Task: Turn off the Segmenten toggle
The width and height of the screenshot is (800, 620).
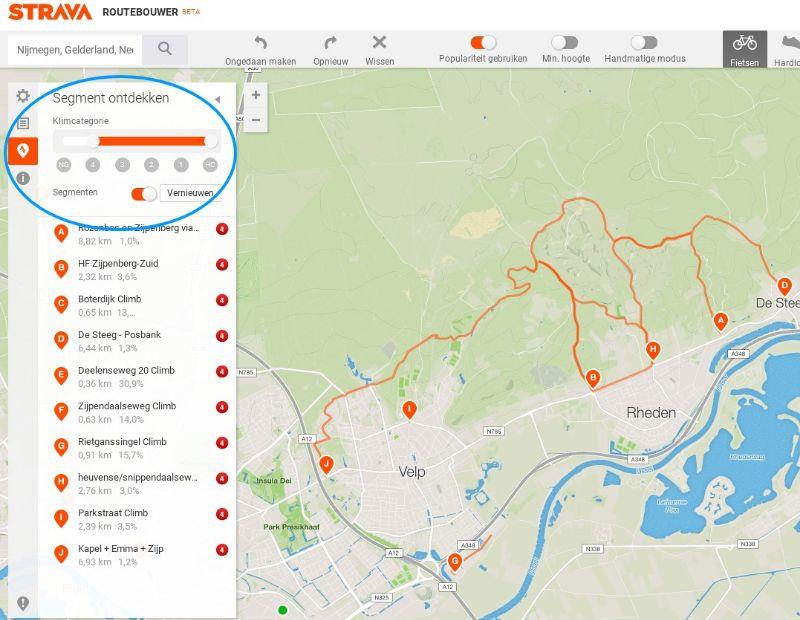Action: [144, 193]
